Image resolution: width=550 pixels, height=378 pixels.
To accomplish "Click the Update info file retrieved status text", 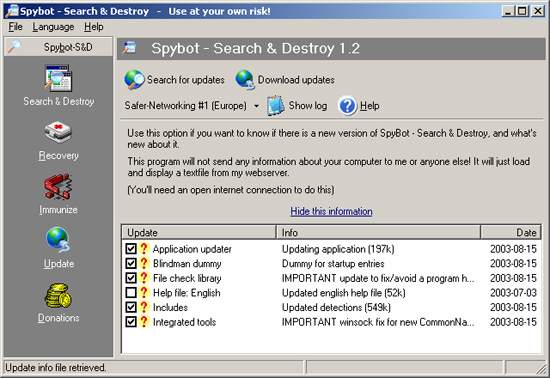I will click(x=55, y=367).
